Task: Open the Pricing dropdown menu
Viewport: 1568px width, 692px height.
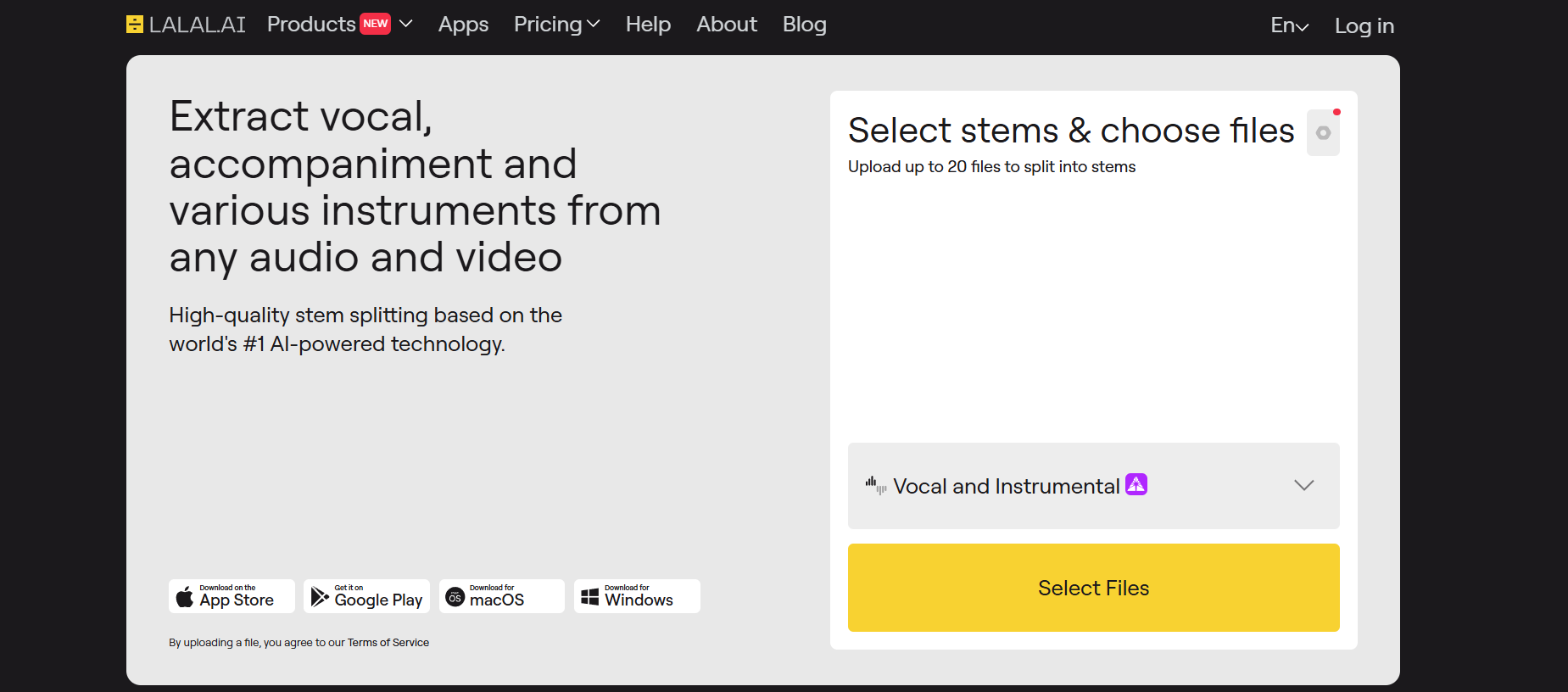Action: click(x=556, y=25)
